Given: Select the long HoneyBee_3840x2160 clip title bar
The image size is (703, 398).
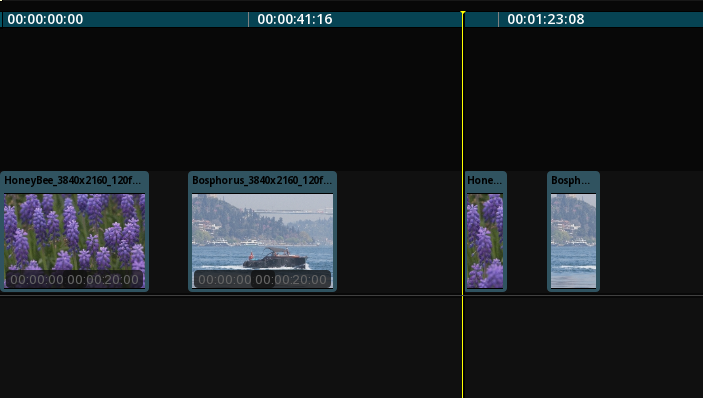Looking at the screenshot, I should [73, 180].
